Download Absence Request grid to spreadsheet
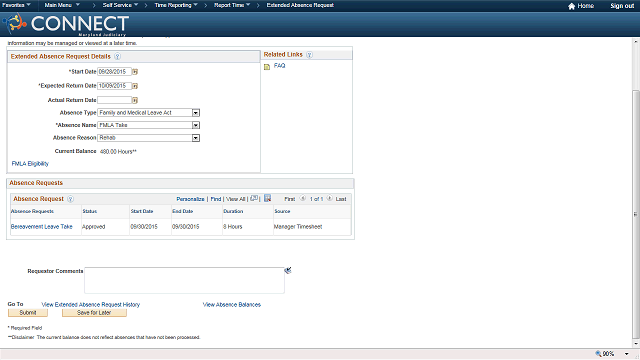The width and height of the screenshot is (640, 360). [268, 198]
